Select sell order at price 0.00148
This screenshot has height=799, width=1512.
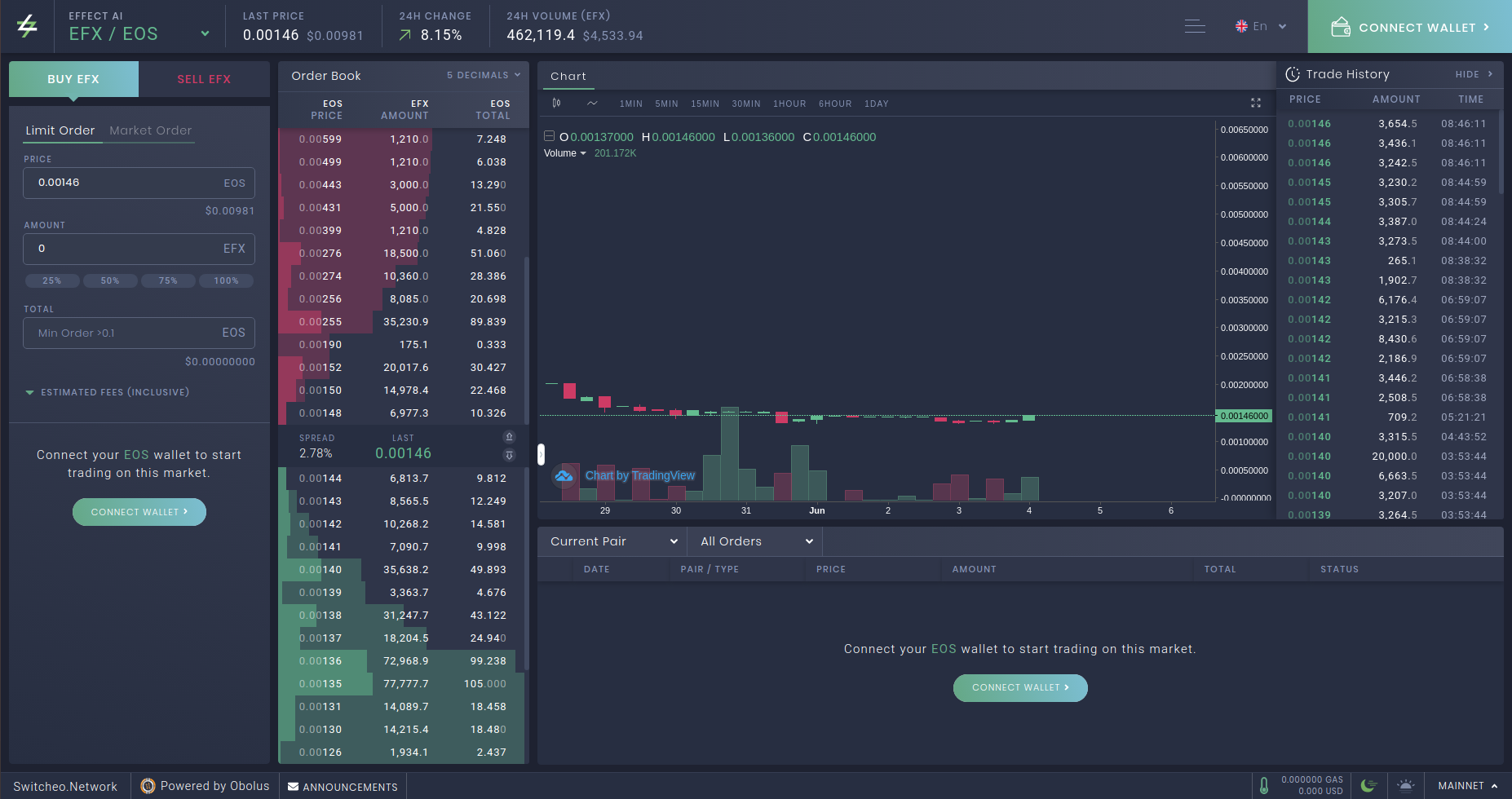coord(403,413)
